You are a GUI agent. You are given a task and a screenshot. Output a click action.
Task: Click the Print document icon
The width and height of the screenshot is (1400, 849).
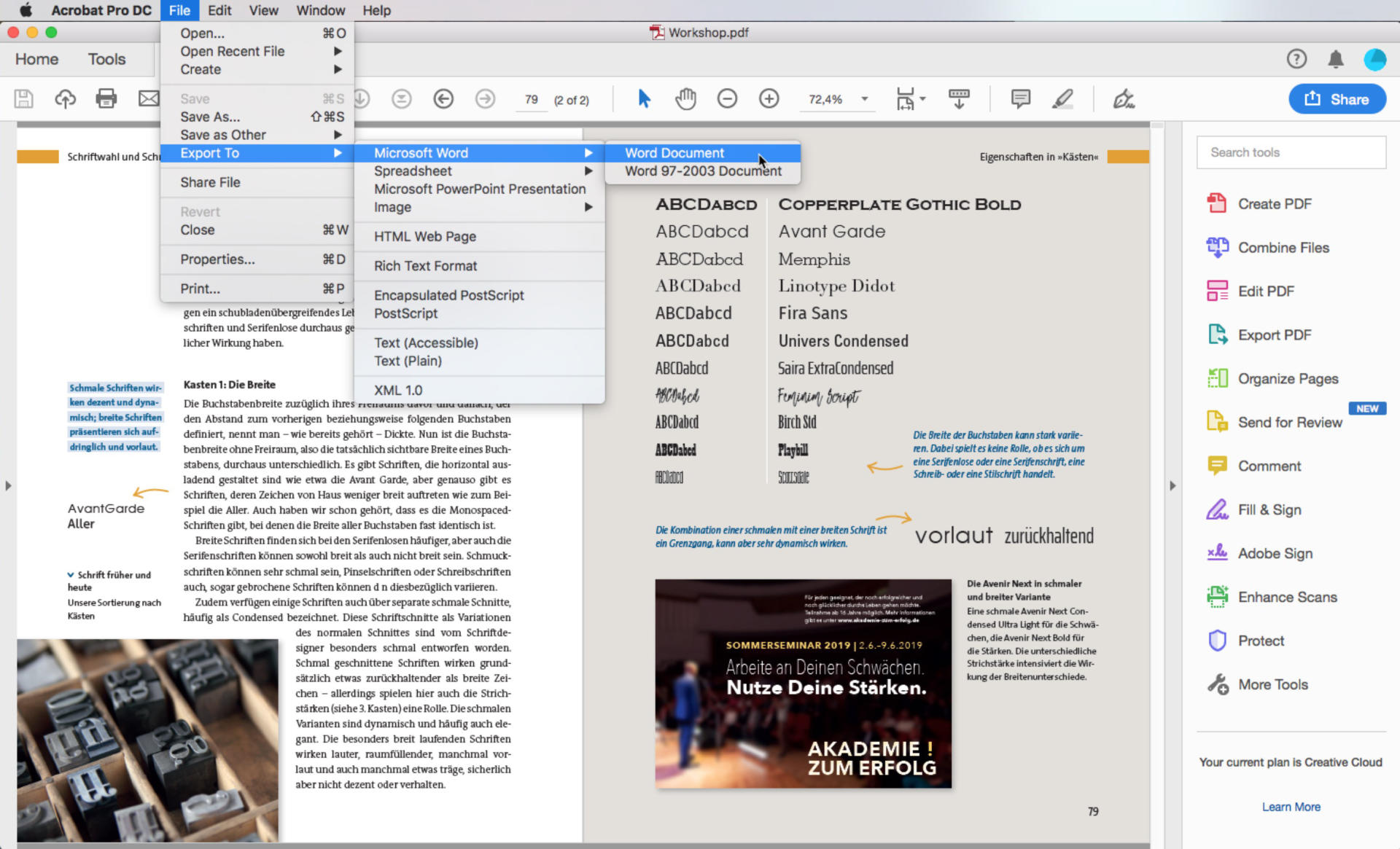coord(106,98)
